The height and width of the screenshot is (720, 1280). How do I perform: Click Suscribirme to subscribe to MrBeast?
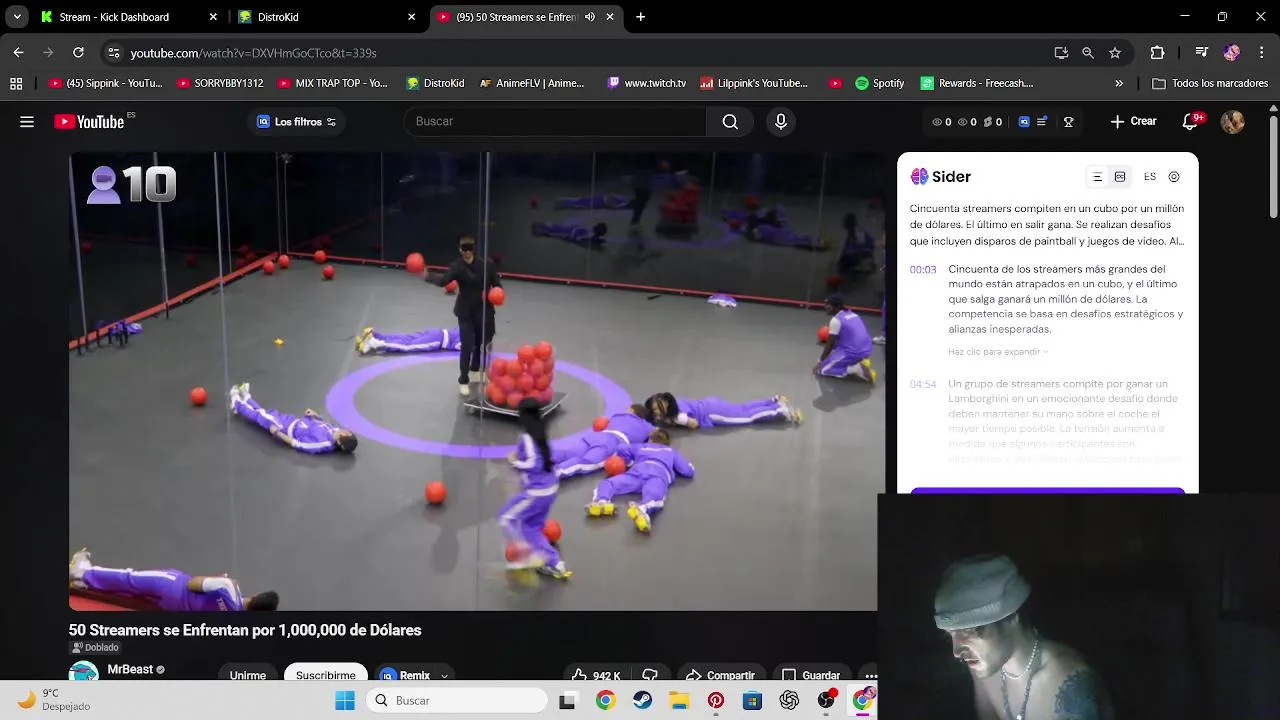click(x=326, y=675)
